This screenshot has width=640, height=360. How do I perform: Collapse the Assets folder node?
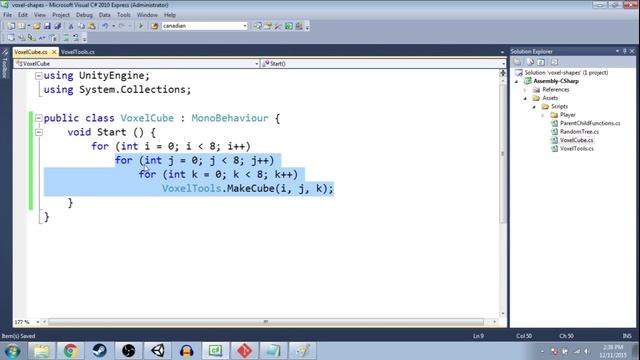[x=526, y=98]
